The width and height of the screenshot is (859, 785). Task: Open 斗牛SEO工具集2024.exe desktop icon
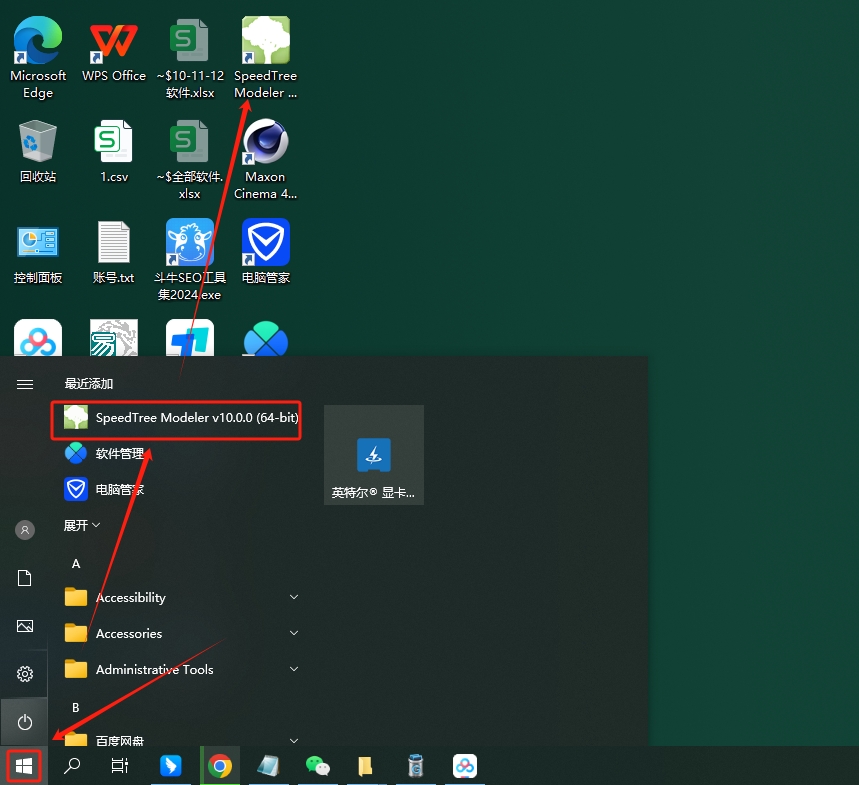point(190,260)
